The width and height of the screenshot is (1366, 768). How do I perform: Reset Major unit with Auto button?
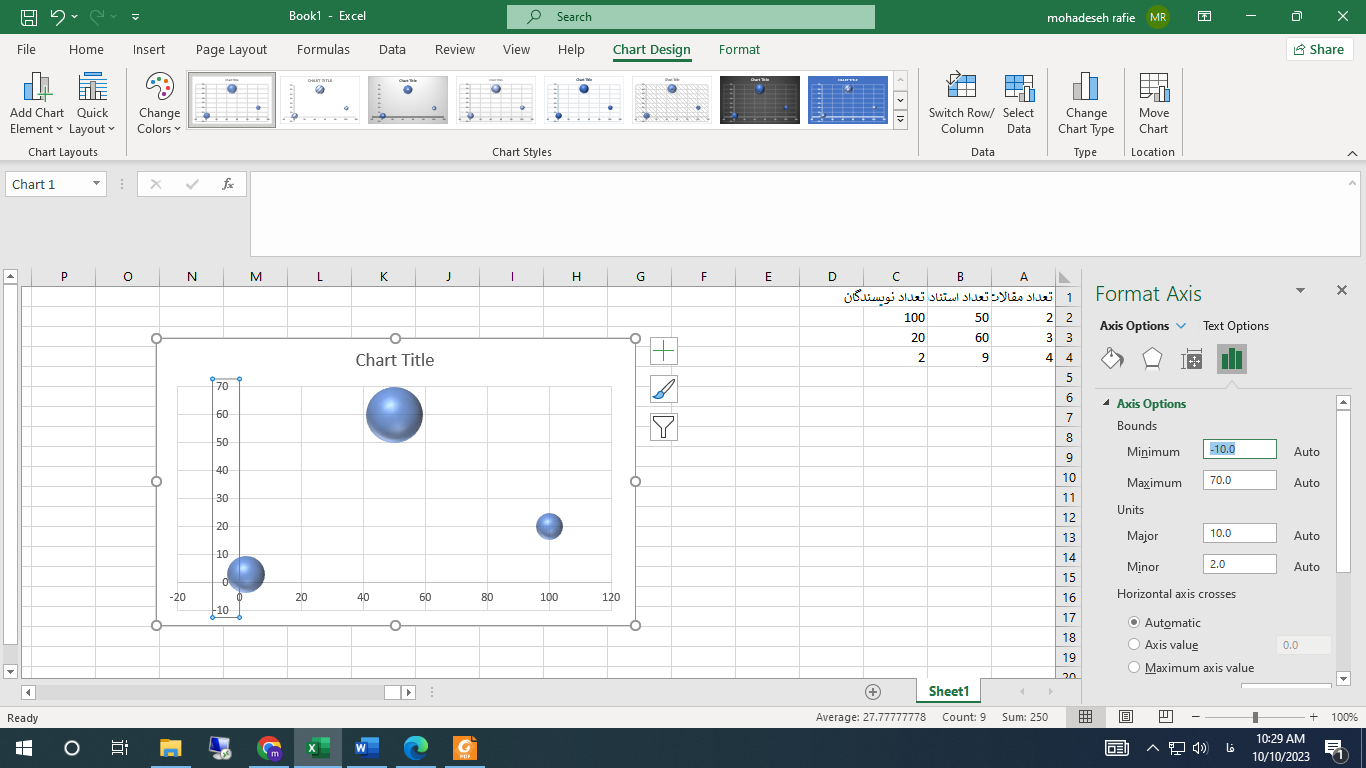1306,535
